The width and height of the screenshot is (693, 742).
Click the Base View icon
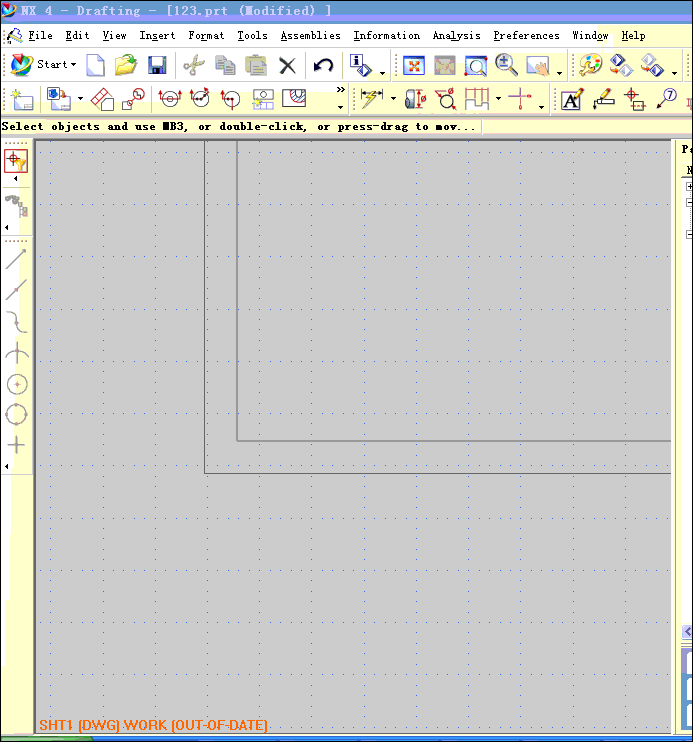59,99
